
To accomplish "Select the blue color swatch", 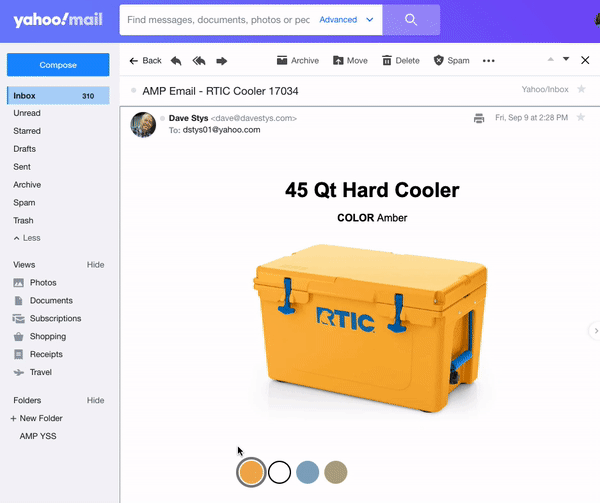I will tap(307, 472).
